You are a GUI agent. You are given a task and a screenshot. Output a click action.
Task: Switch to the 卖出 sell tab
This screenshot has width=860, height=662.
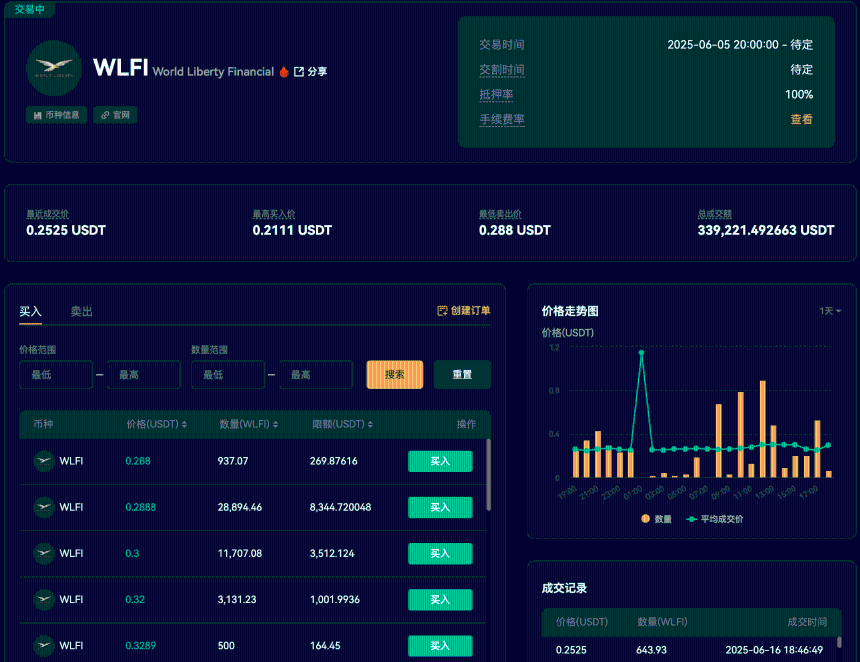pos(82,311)
